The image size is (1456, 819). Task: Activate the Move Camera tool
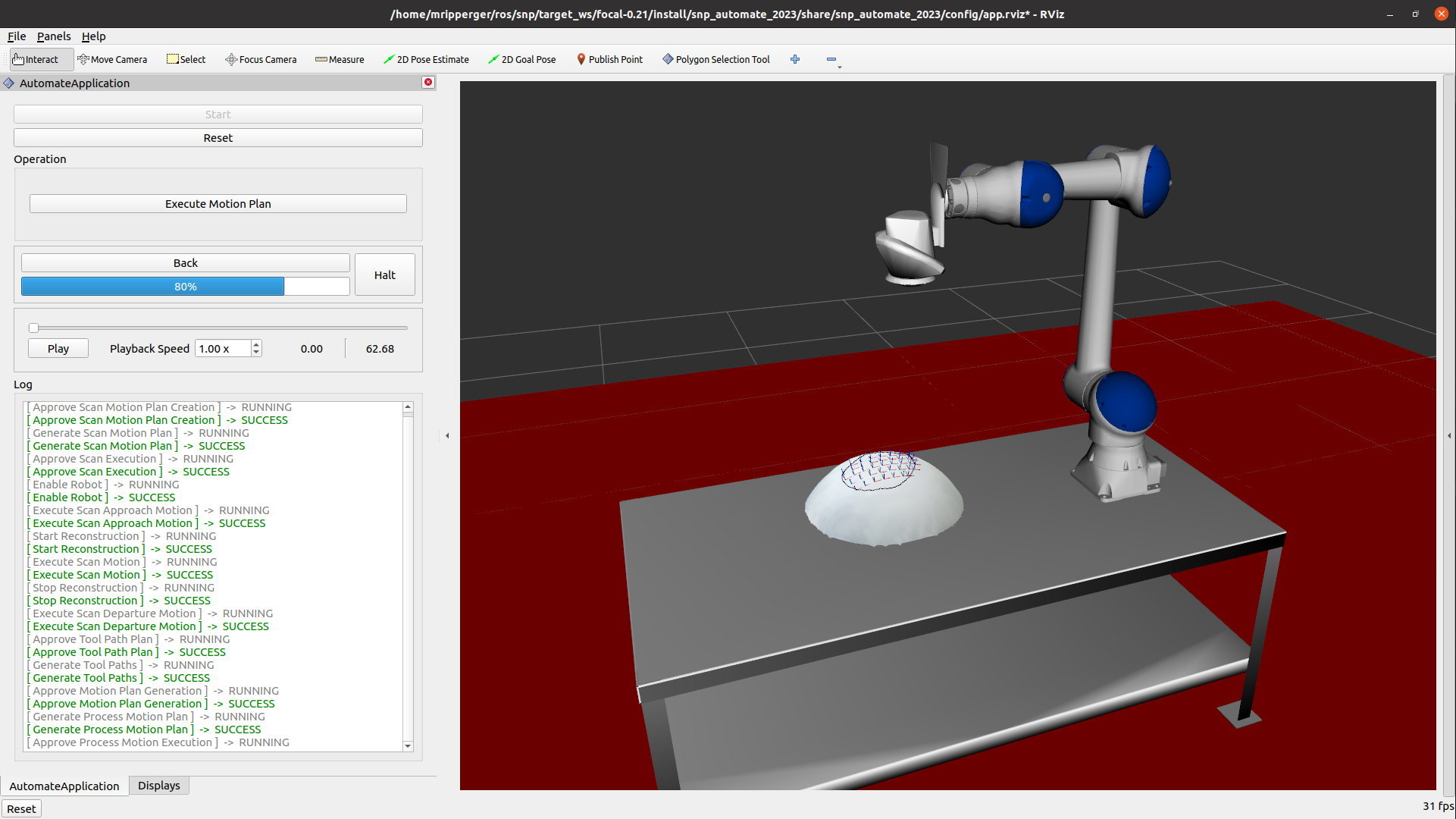(112, 59)
